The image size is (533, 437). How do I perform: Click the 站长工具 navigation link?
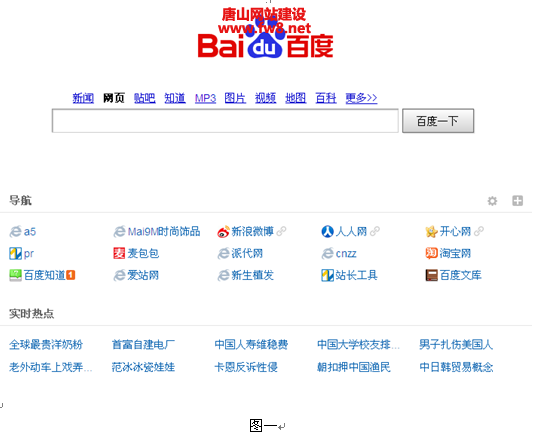click(x=356, y=275)
